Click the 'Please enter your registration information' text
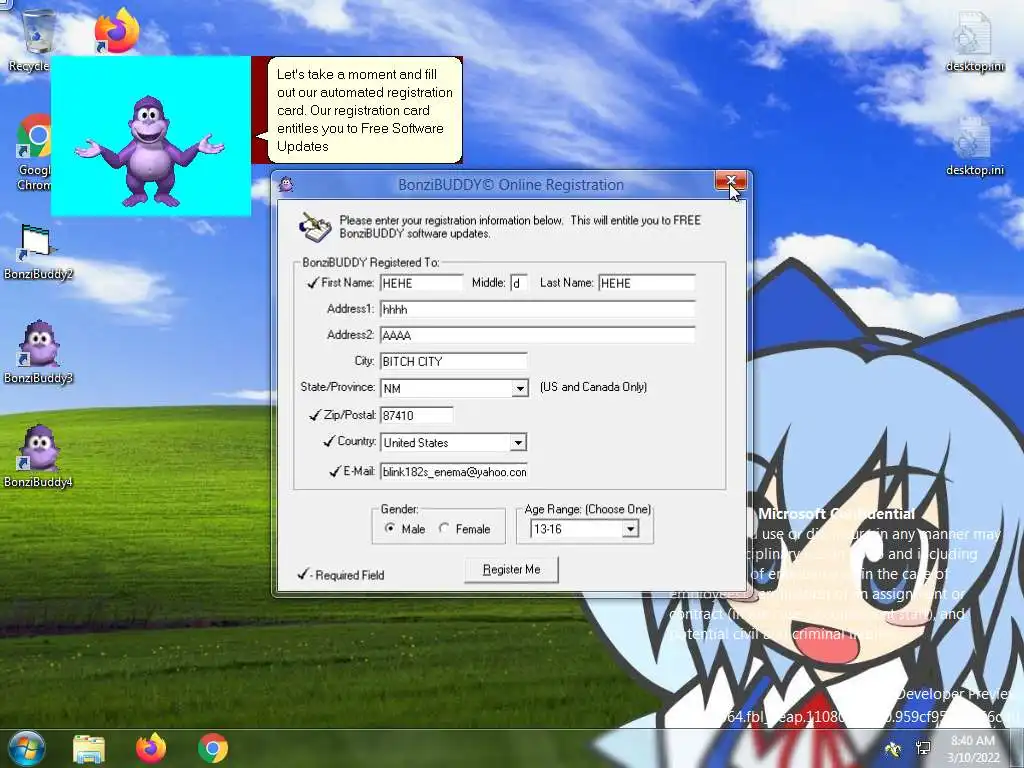1024x768 pixels. click(520, 227)
